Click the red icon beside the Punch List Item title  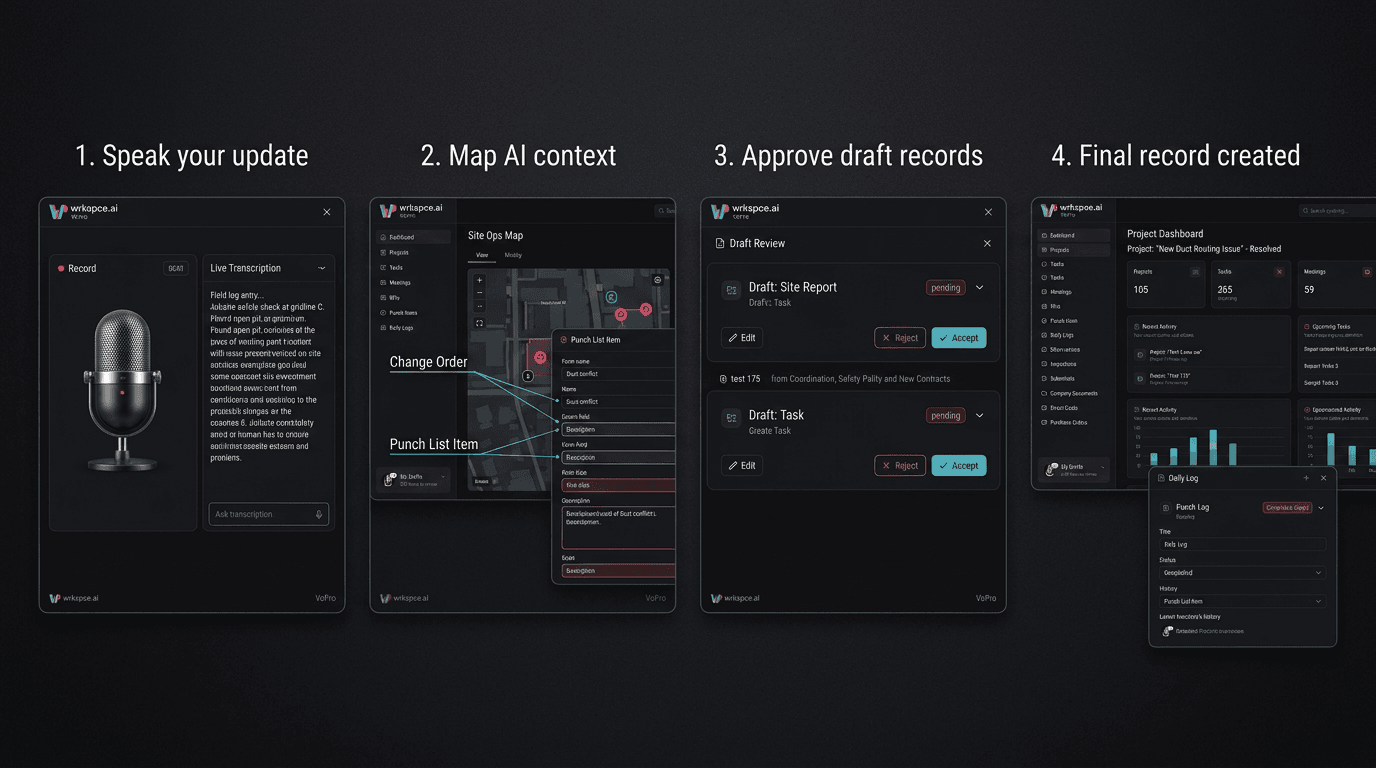[563, 340]
